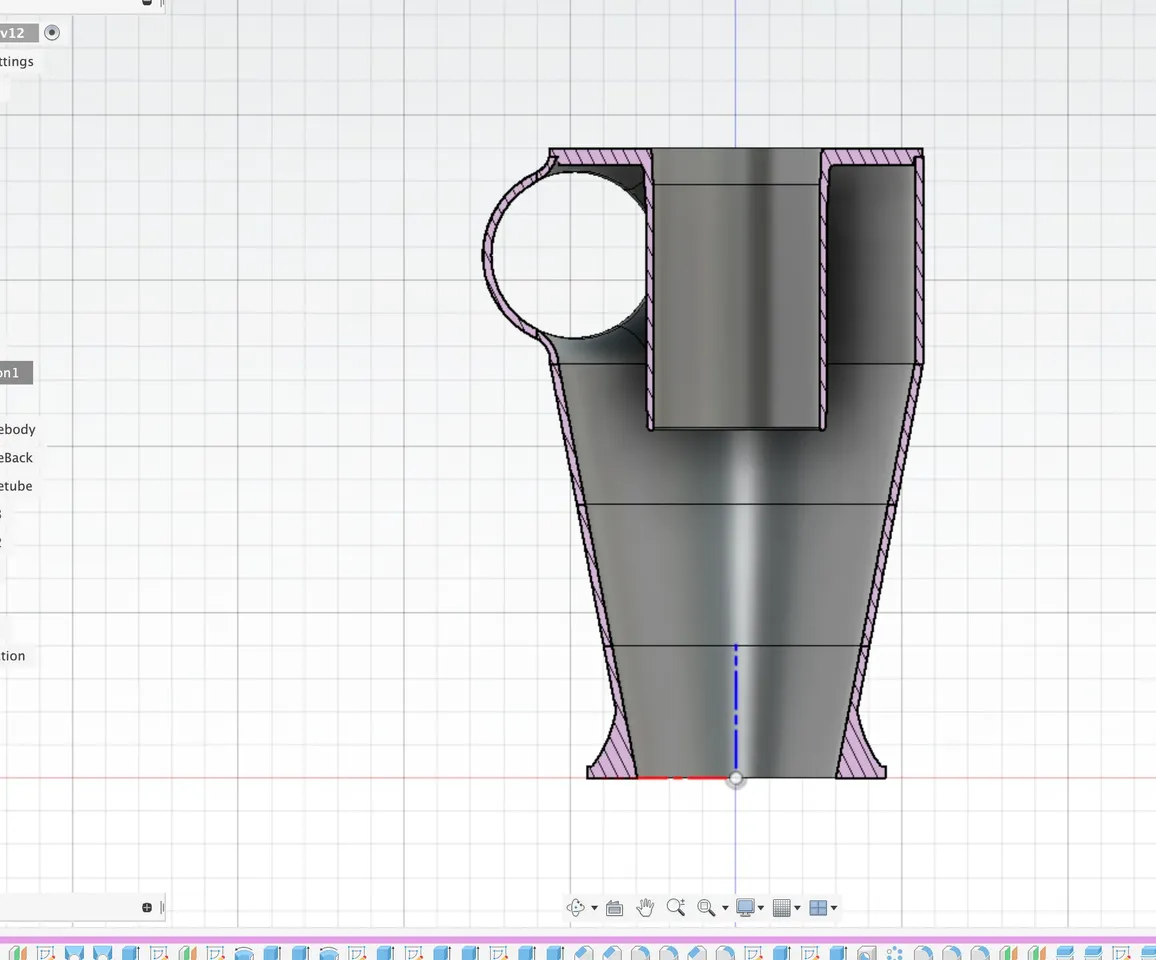Expand the Grid and Snaps dropdown arrow
The image size is (1156, 960).
point(798,908)
